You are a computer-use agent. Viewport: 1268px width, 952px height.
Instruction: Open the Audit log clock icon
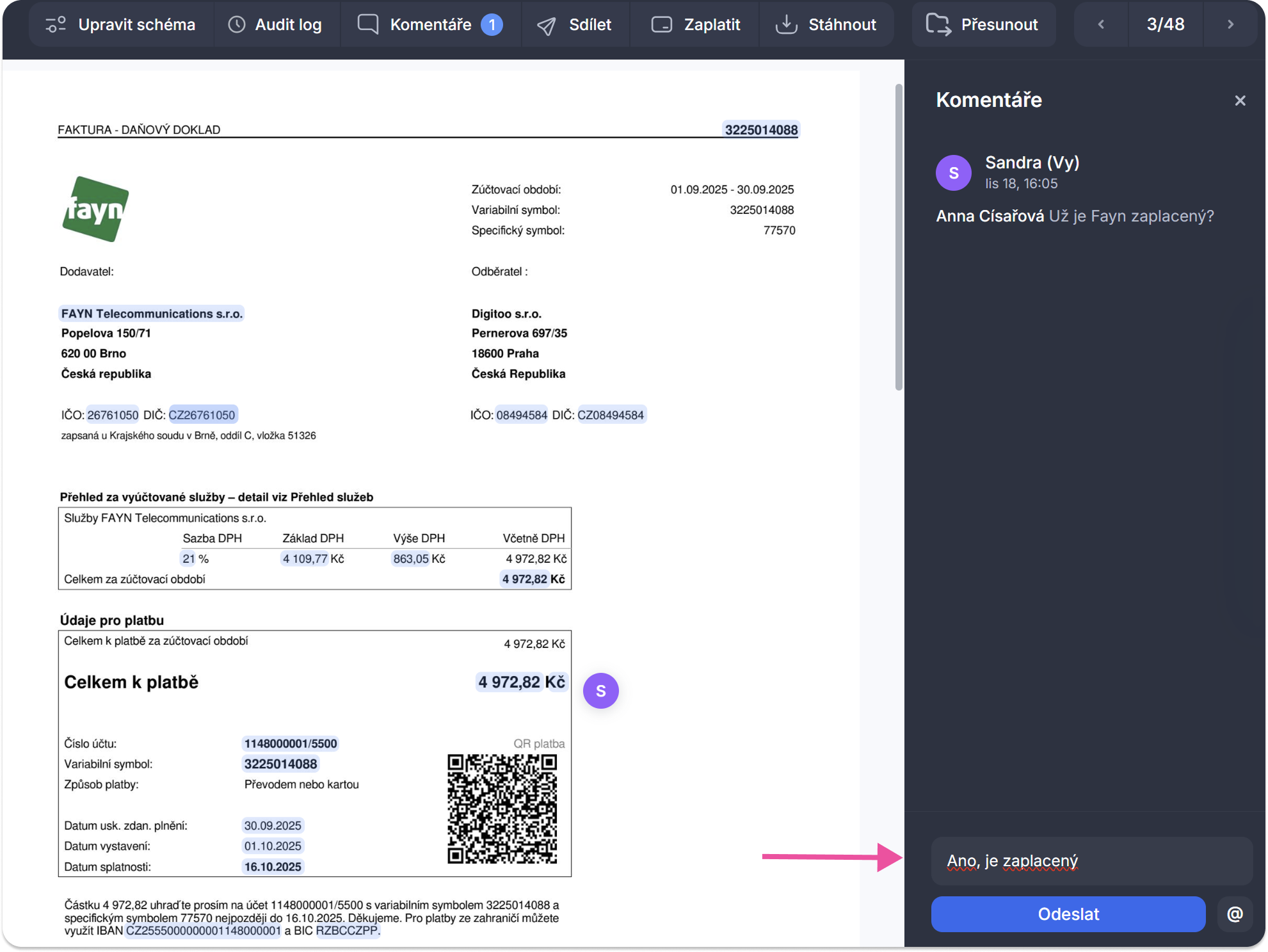(237, 24)
